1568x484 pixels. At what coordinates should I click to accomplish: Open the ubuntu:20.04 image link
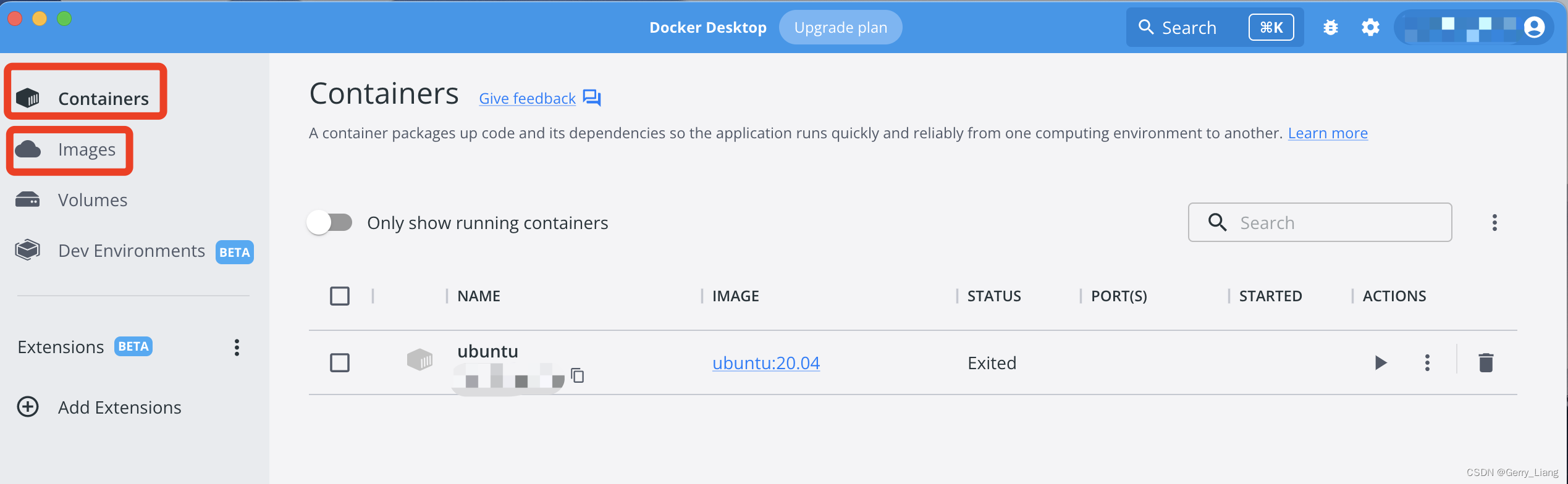coord(766,363)
